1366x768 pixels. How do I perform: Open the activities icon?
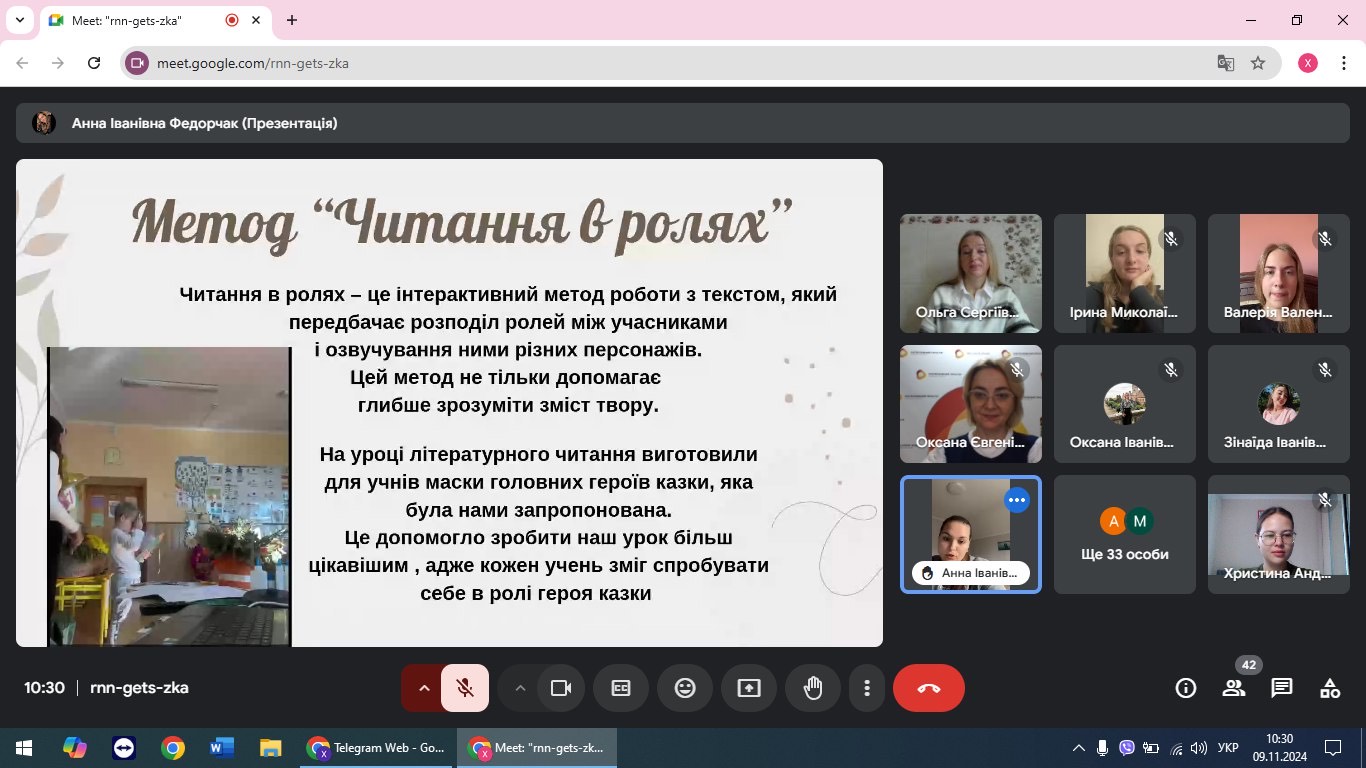click(1330, 688)
